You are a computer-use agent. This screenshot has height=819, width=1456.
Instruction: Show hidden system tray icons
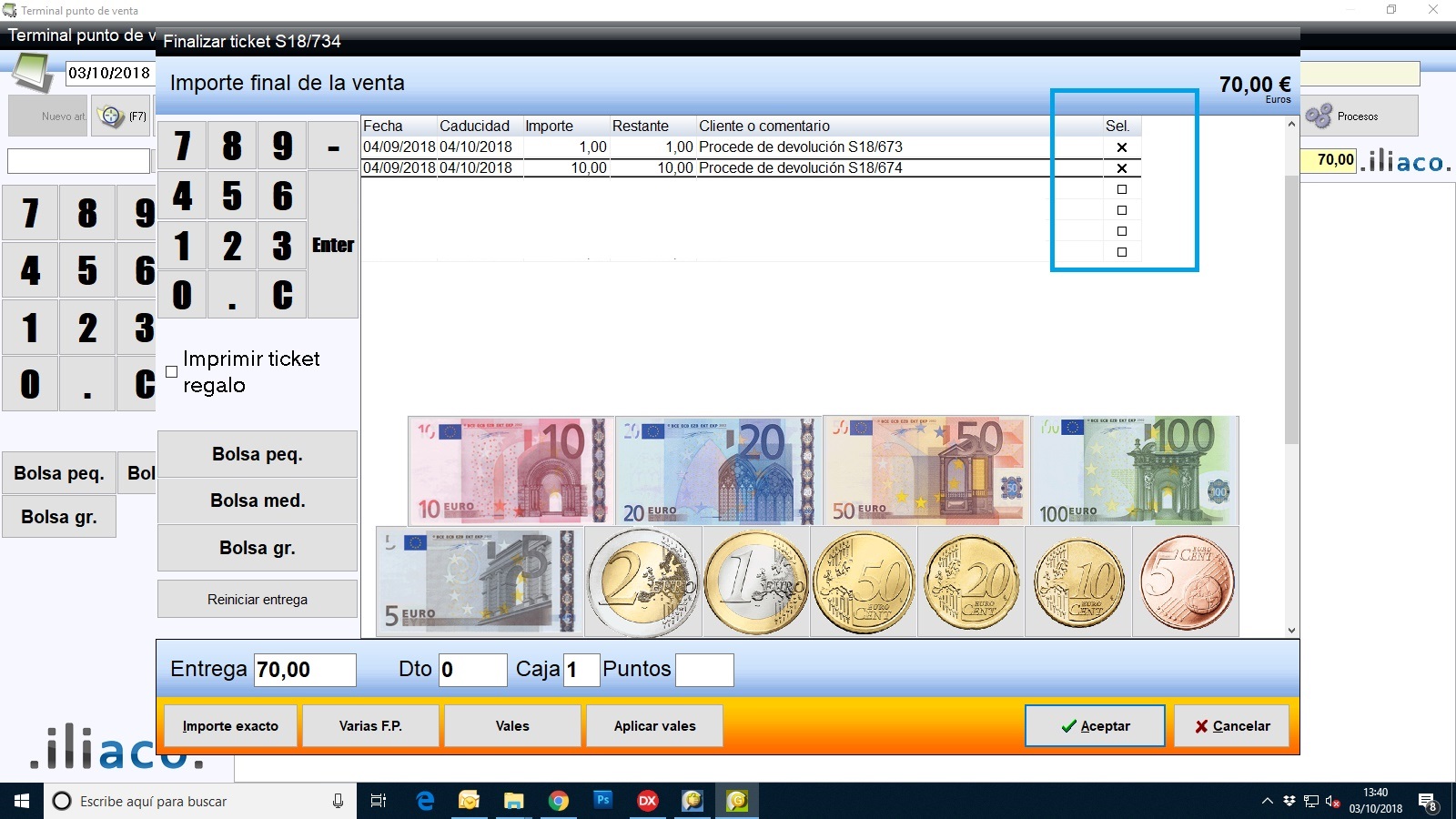[1267, 801]
